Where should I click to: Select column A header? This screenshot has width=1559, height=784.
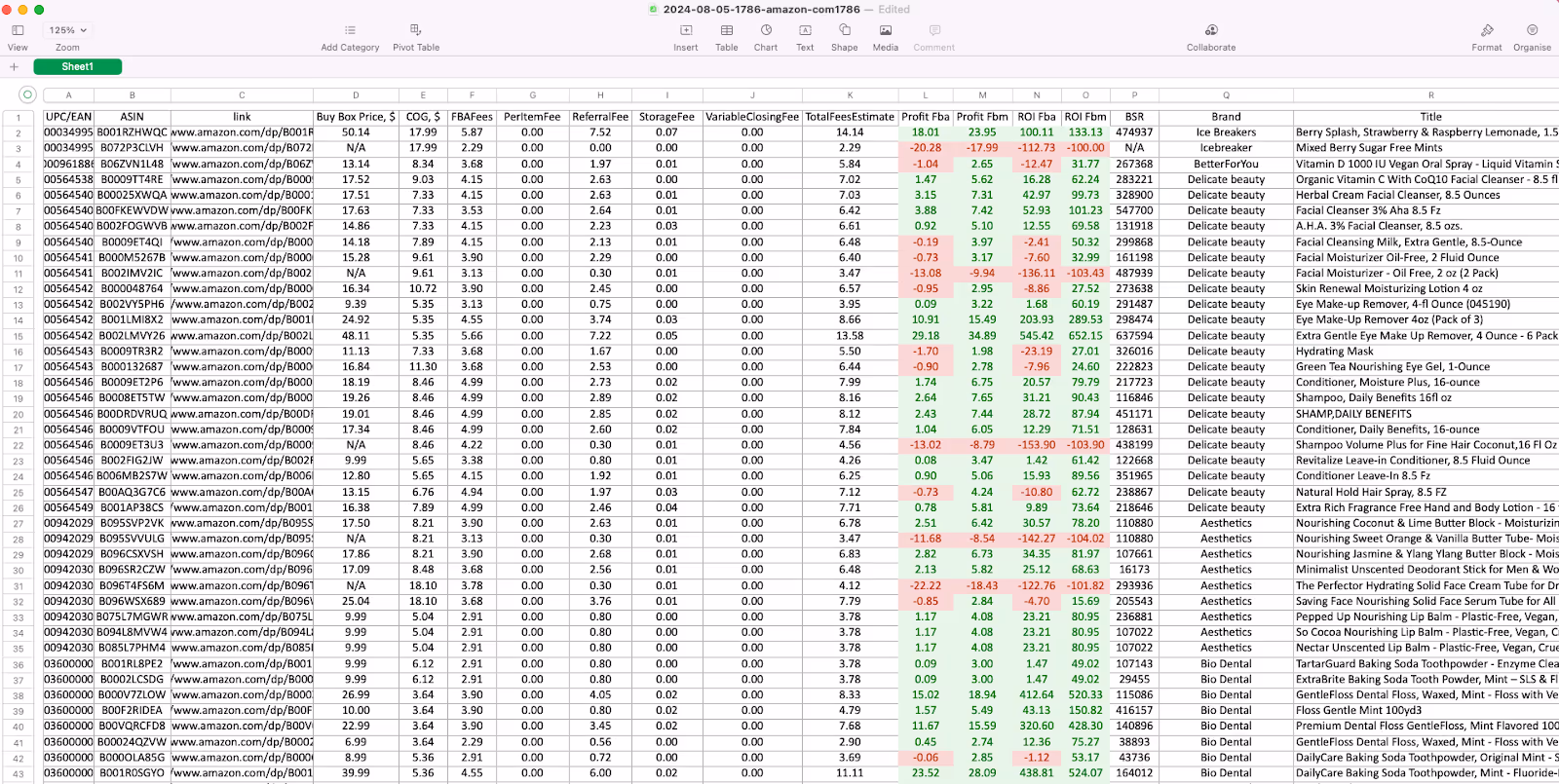[x=68, y=95]
